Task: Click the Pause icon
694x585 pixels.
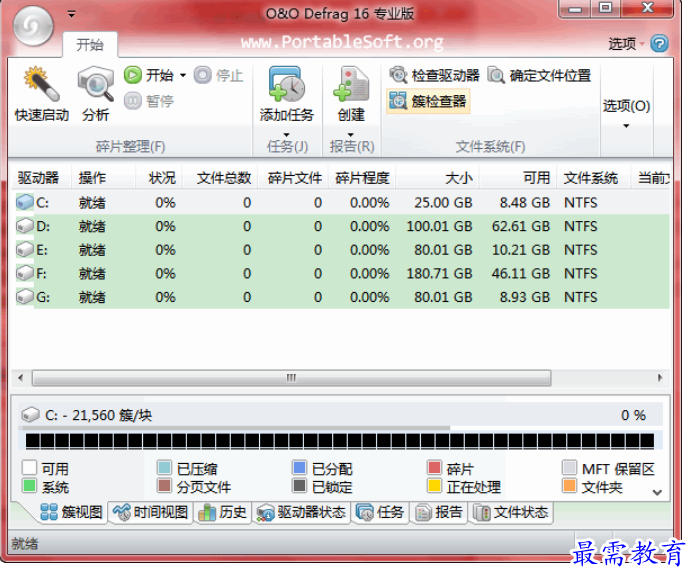Action: (132, 101)
